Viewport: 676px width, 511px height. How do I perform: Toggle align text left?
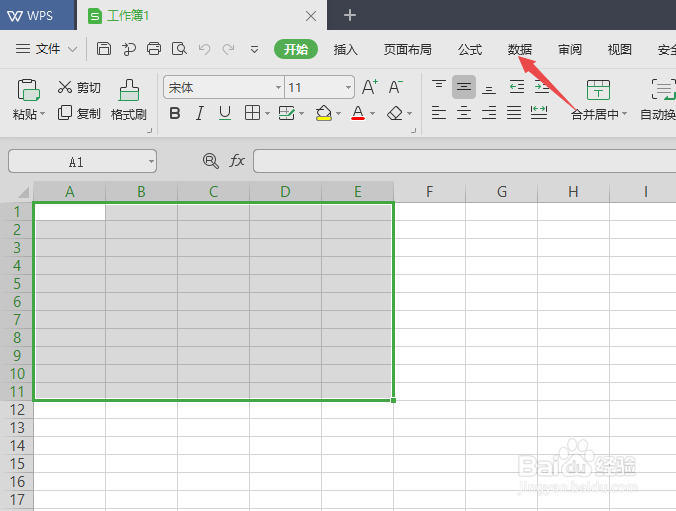click(439, 113)
